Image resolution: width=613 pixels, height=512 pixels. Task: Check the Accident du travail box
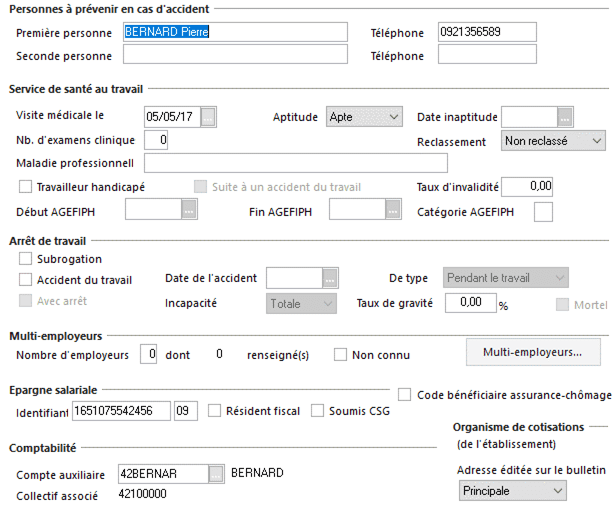tap(26, 280)
